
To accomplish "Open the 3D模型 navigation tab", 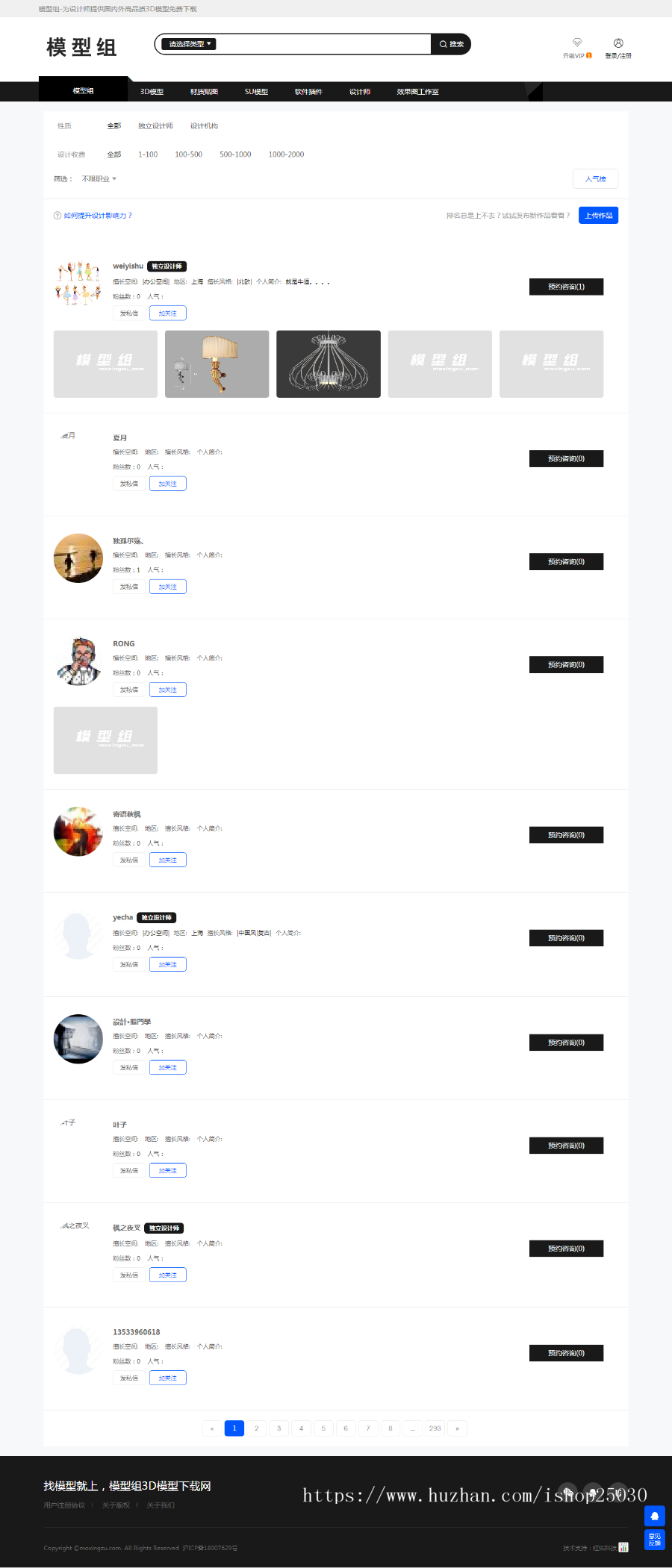I will pyautogui.click(x=152, y=92).
